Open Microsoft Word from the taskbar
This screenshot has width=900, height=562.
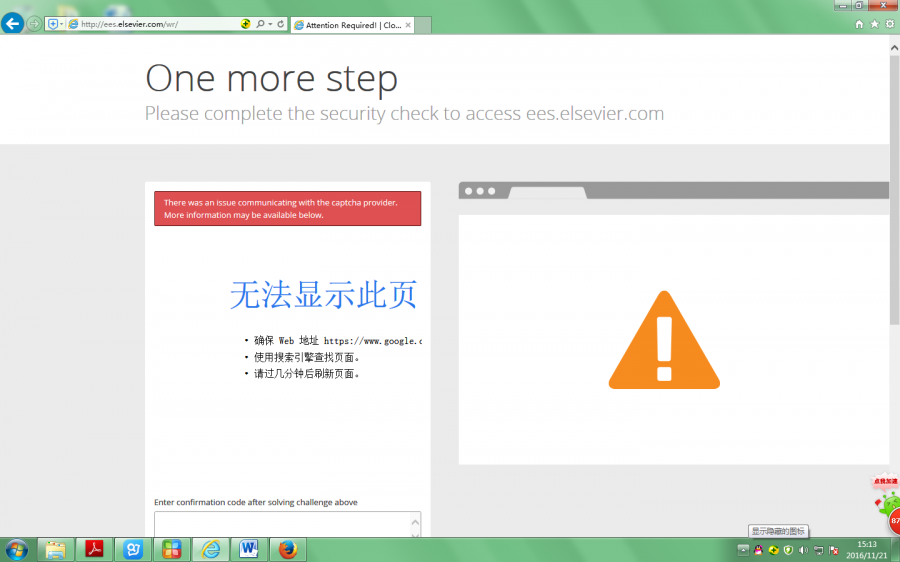pyautogui.click(x=249, y=550)
